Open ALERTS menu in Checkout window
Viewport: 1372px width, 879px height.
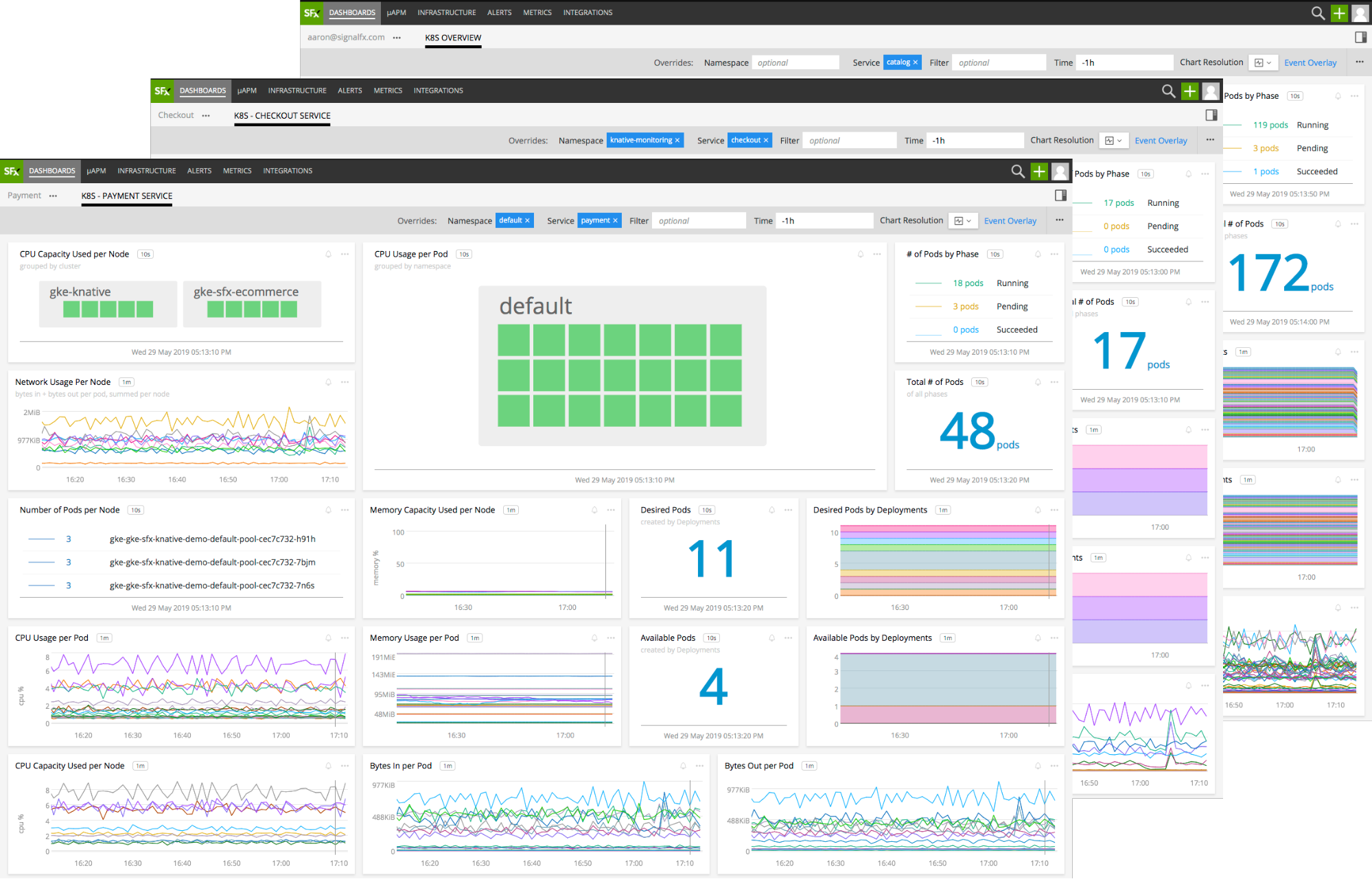[350, 91]
